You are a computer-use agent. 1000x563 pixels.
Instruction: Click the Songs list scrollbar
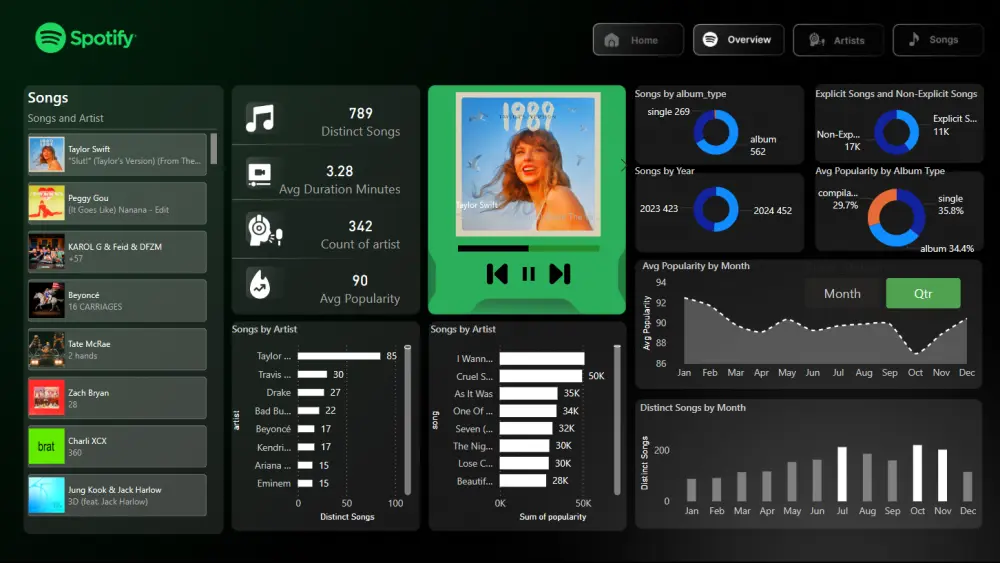(214, 149)
